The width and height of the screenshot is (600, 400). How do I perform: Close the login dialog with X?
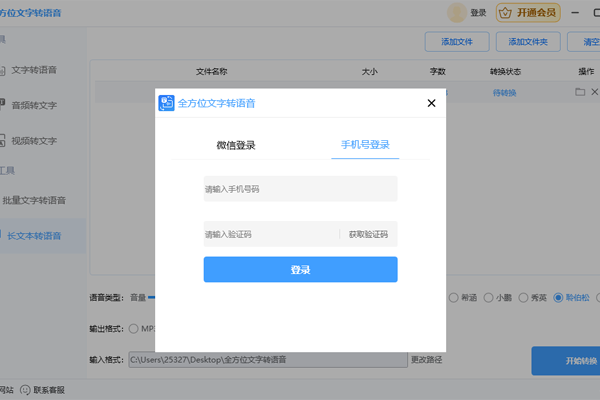[x=431, y=103]
